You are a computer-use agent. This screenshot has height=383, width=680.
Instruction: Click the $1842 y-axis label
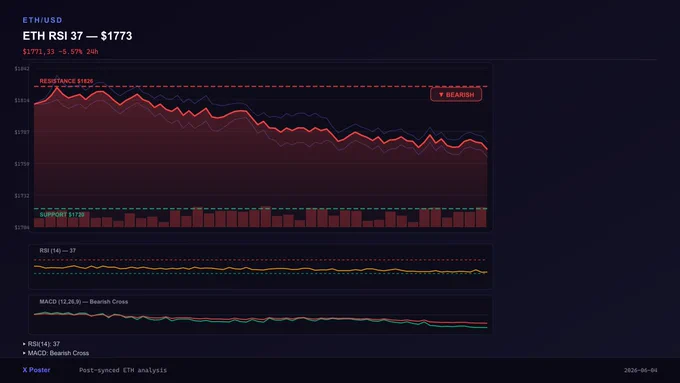(22, 69)
